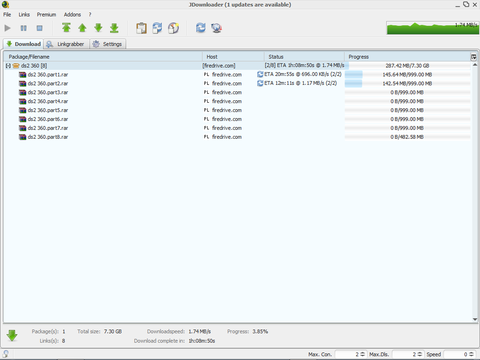
Task: Open the column chooser icon
Action: click(x=474, y=57)
